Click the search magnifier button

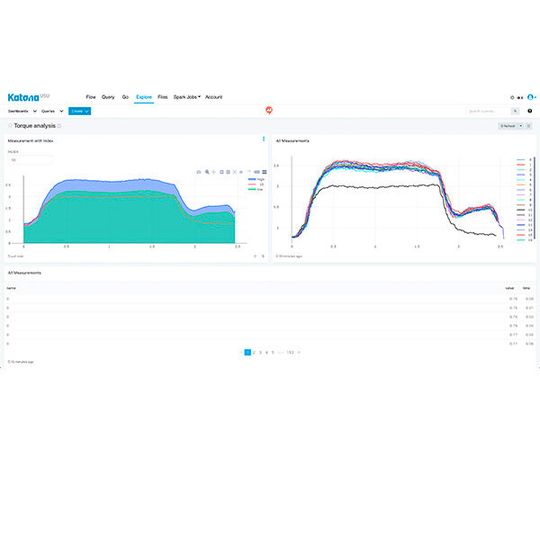(x=515, y=111)
